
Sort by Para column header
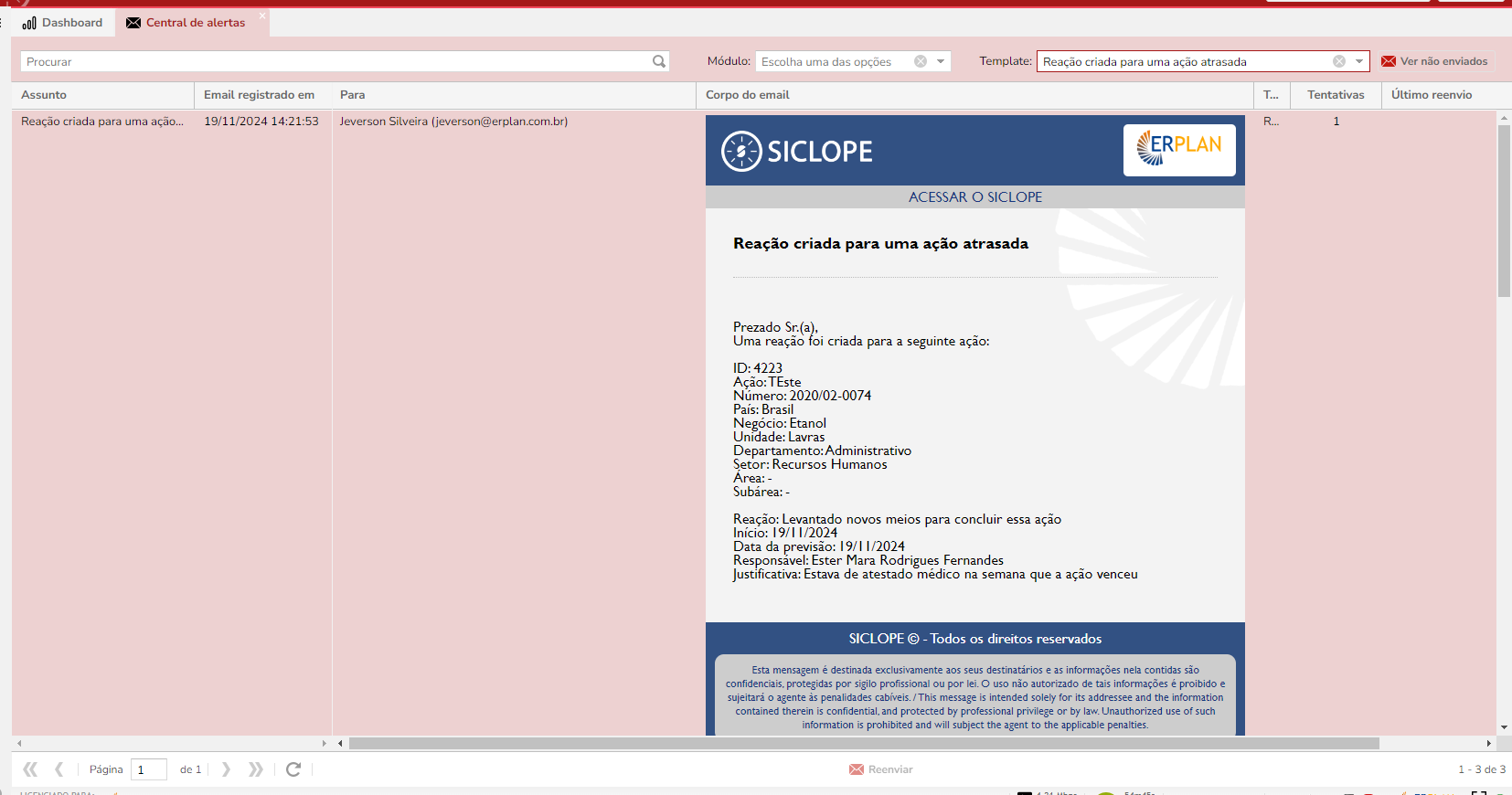(x=513, y=95)
